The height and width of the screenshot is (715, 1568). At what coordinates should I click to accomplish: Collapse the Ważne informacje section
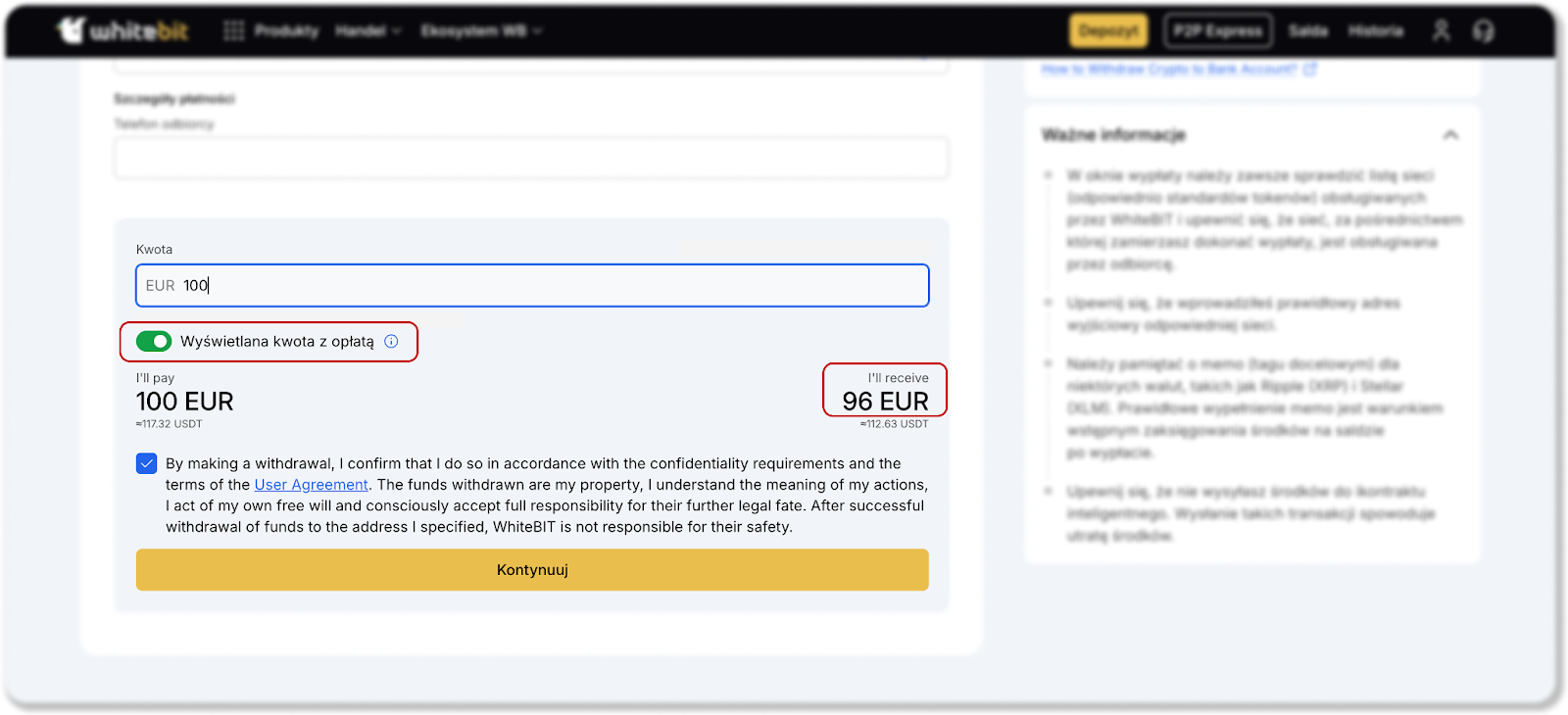[1450, 135]
